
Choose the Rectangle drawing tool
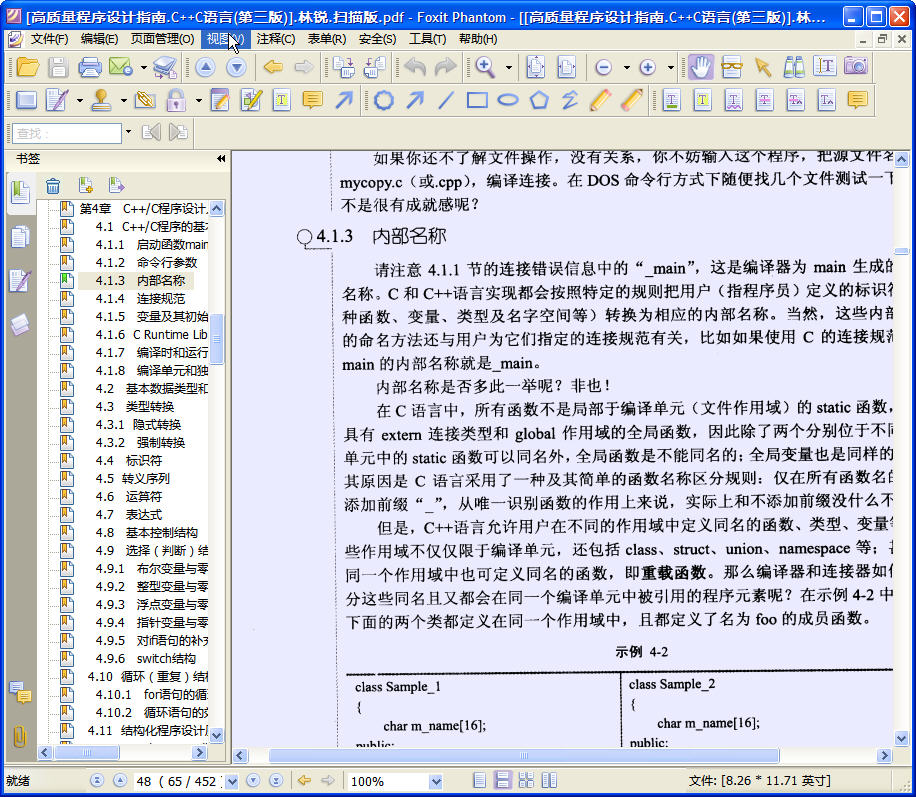[477, 100]
